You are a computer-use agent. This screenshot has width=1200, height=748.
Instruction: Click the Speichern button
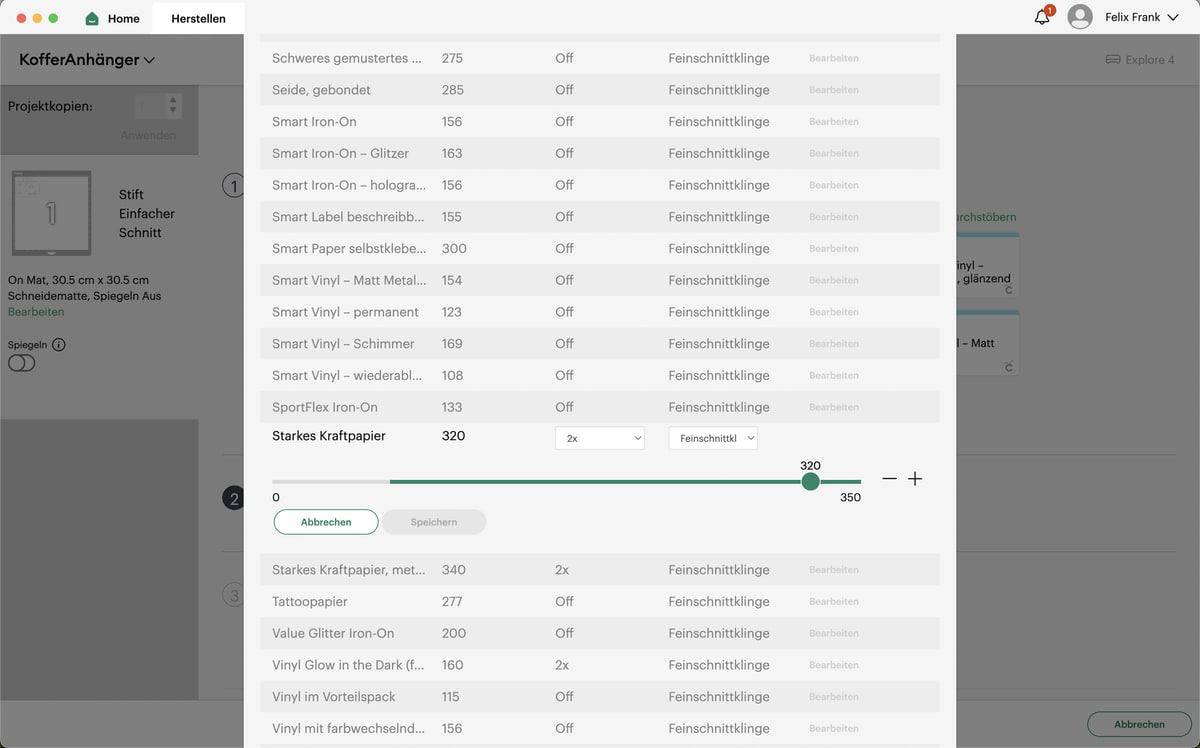pos(433,522)
